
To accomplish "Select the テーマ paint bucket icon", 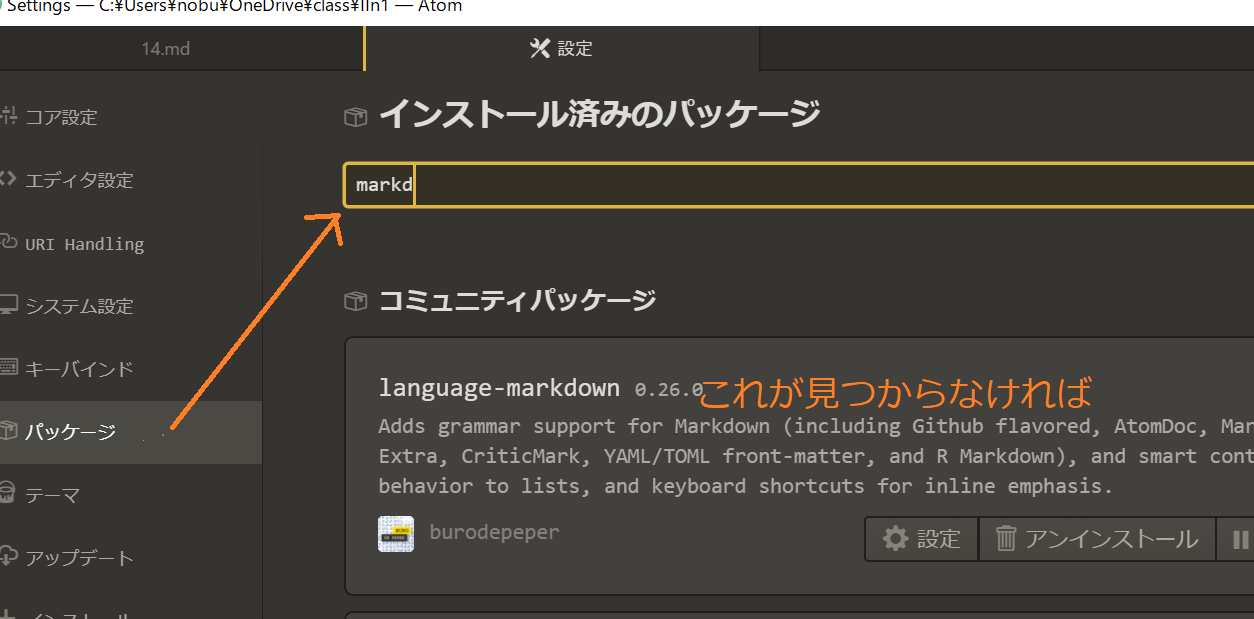I will pyautogui.click(x=9, y=494).
